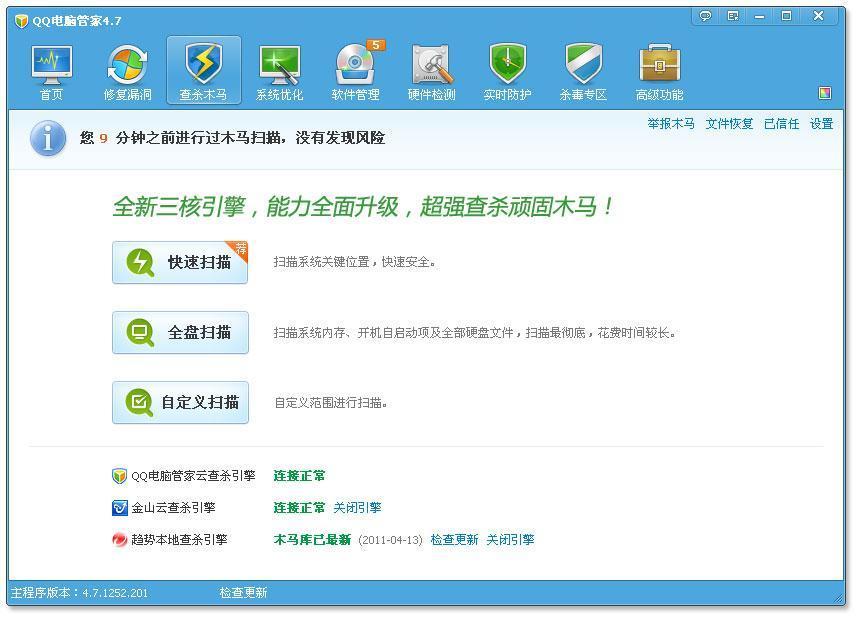Click the skin color change icon
The image size is (857, 617).
pos(825,93)
